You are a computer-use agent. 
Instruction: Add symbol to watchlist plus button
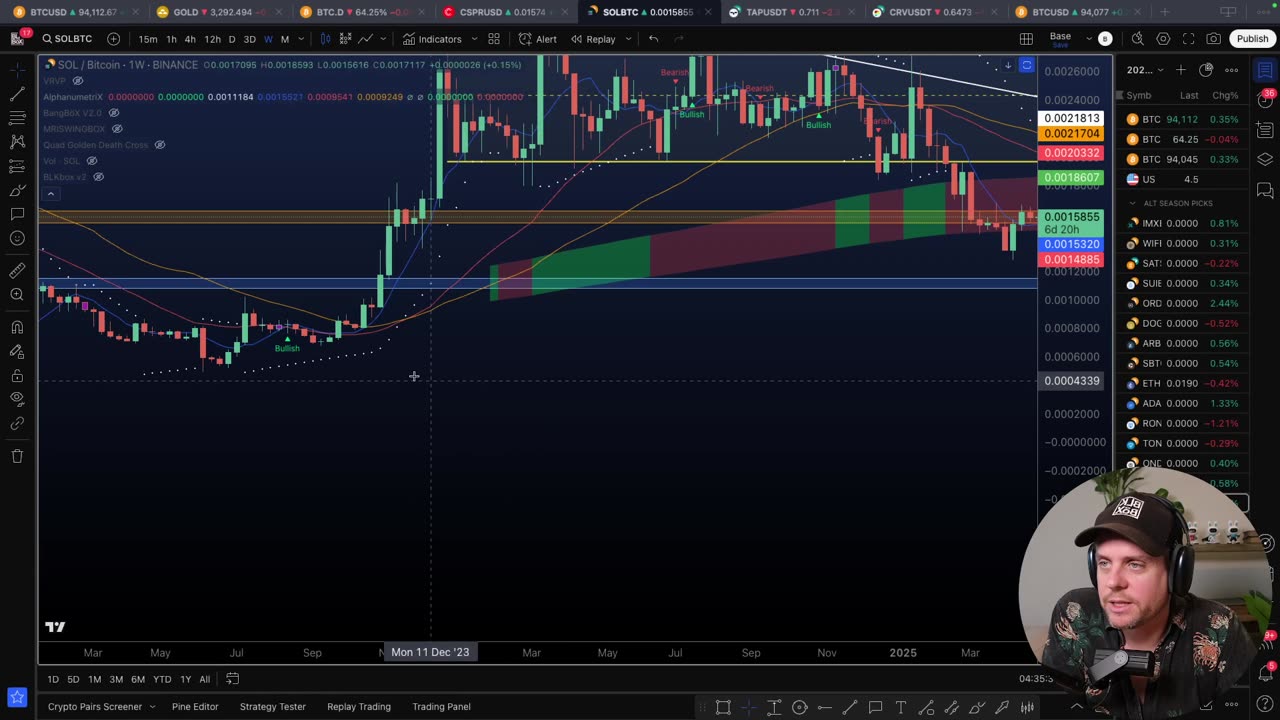pos(1181,70)
